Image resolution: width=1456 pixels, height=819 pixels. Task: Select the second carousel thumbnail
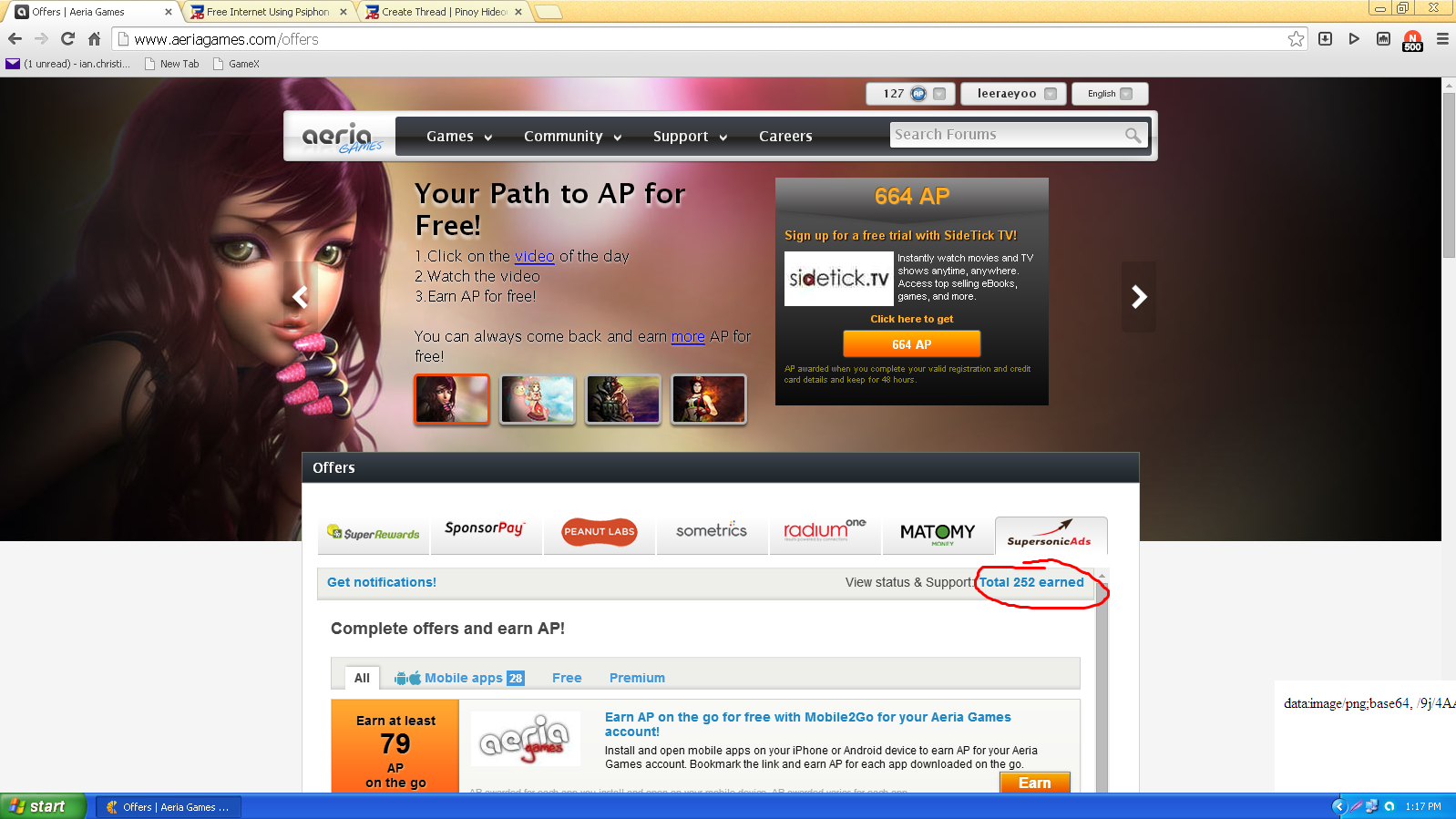(x=538, y=399)
